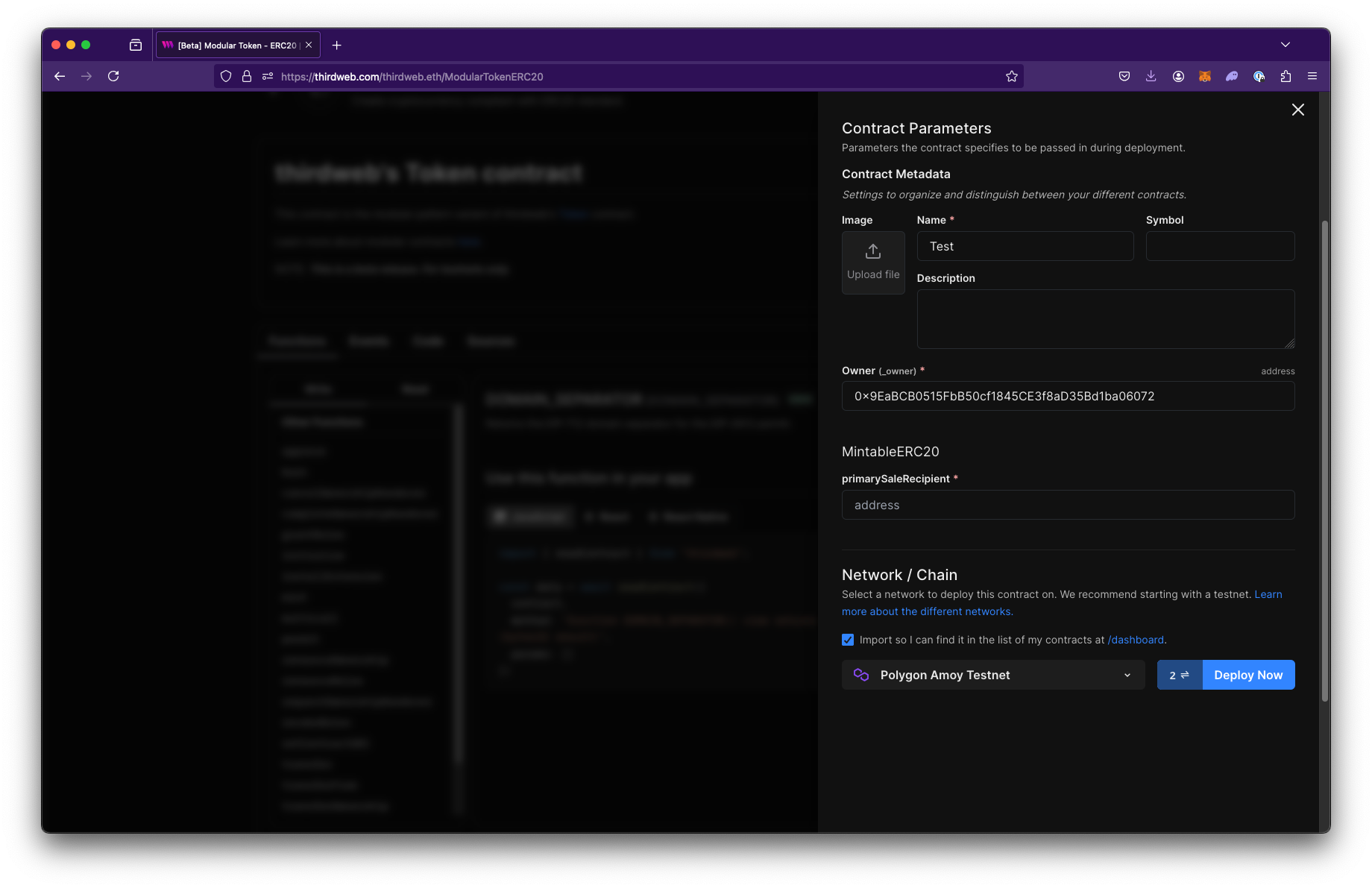Bookmark this page with the star icon
Viewport: 1372px width, 888px height.
(x=1012, y=76)
